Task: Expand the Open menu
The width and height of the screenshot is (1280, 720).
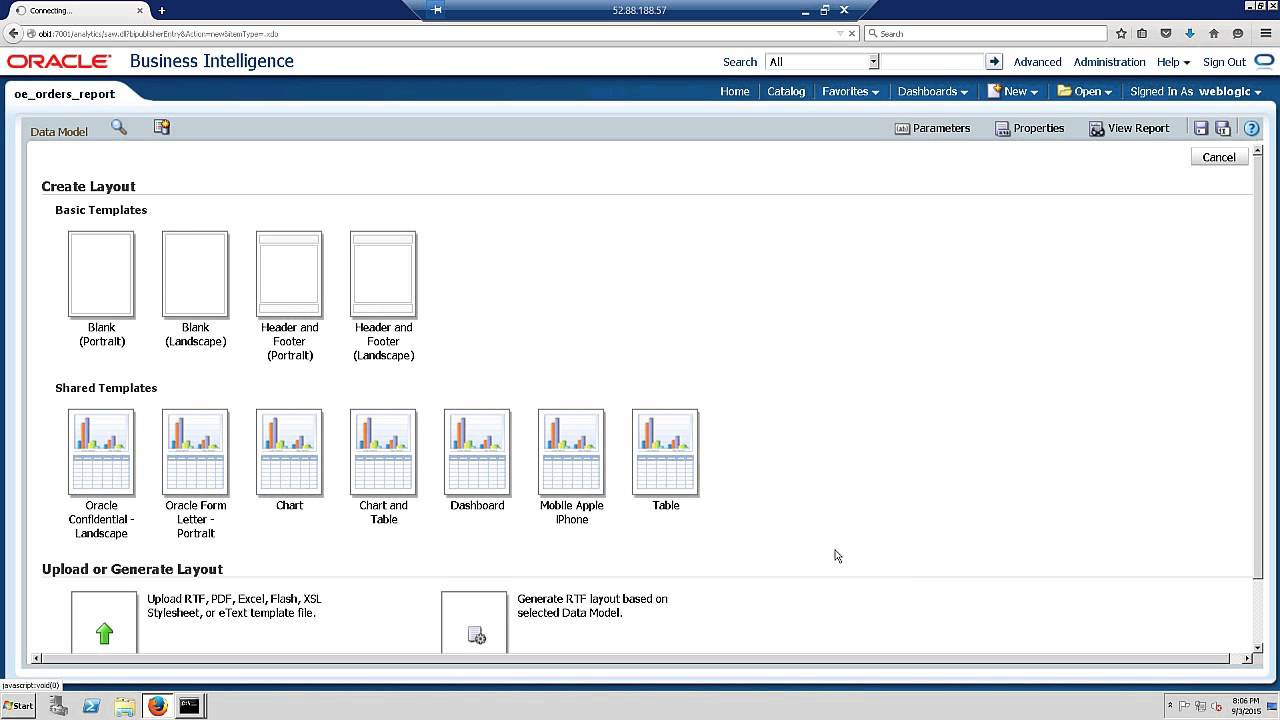Action: point(1085,91)
